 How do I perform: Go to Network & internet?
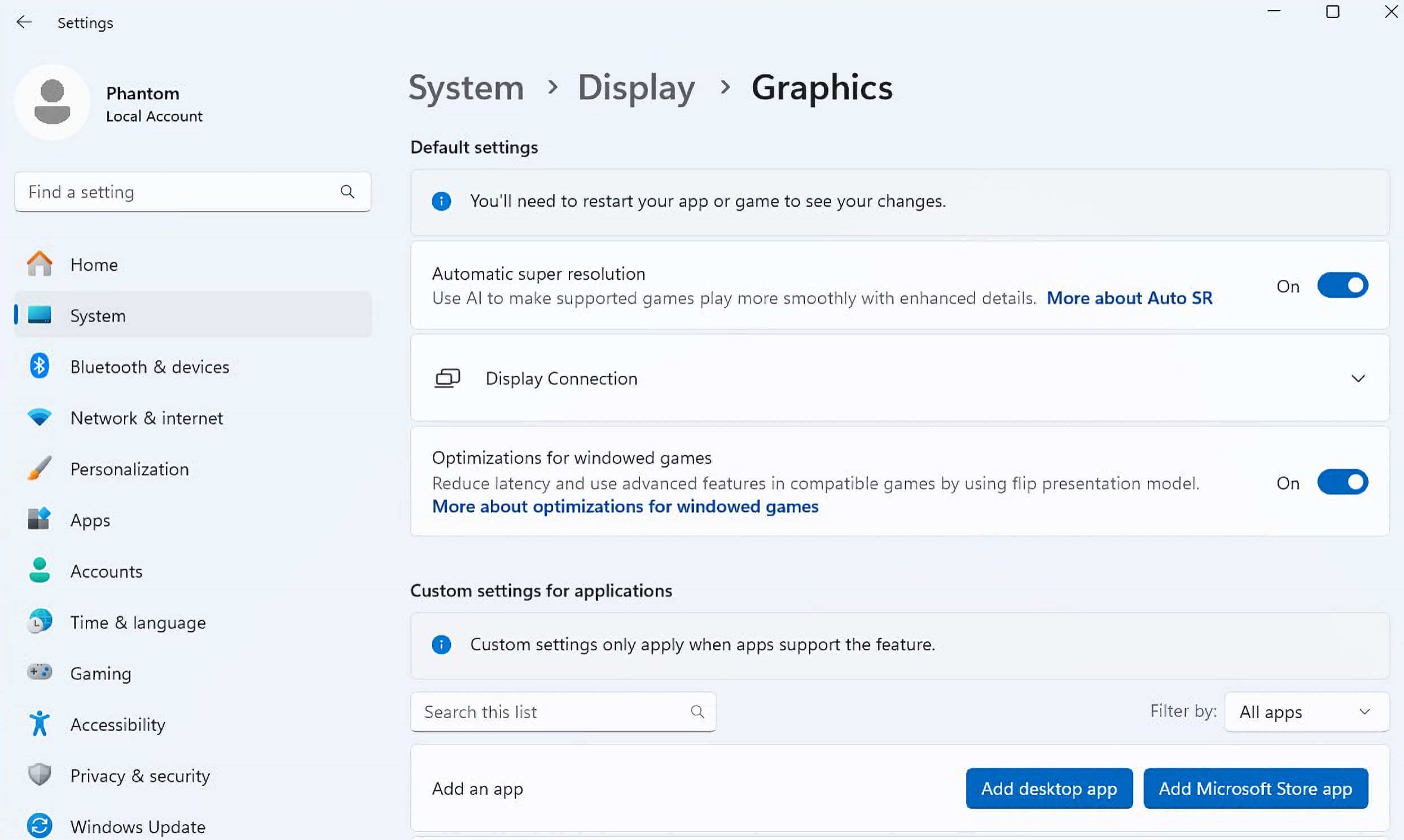point(193,417)
